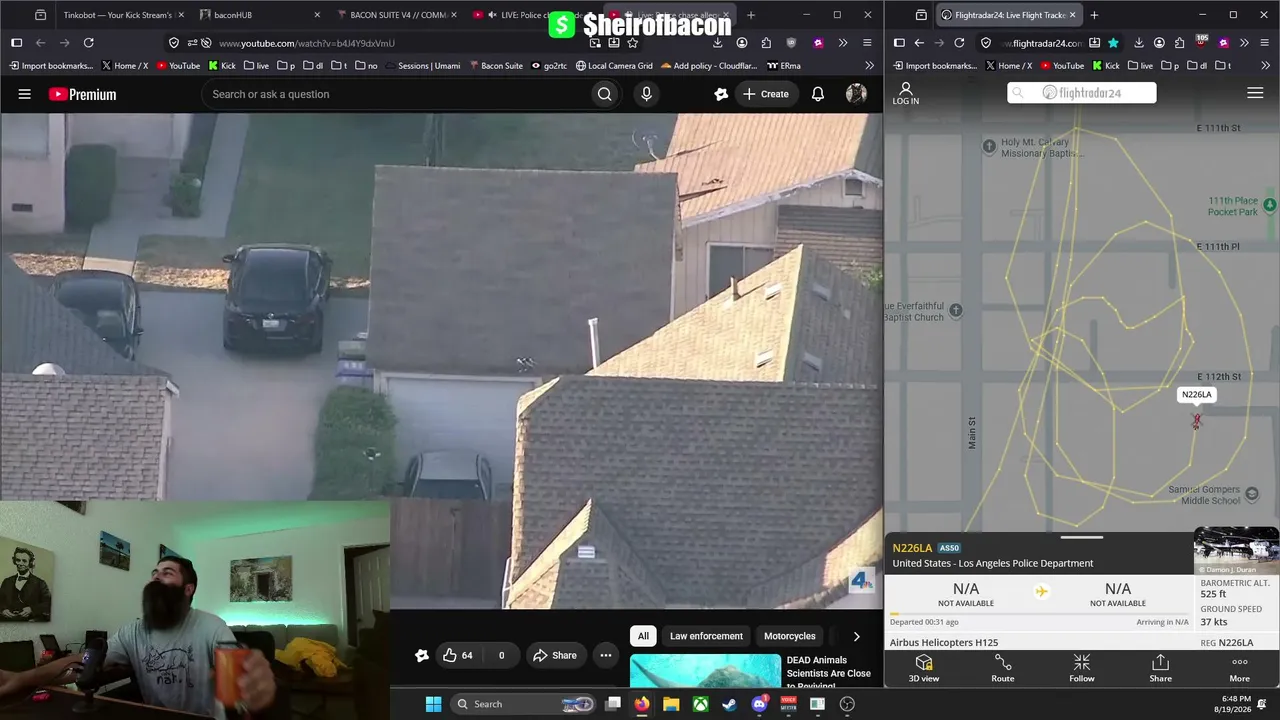Open extensions menu in YouTube window
Screen dimensions: 1280x720
click(766, 43)
